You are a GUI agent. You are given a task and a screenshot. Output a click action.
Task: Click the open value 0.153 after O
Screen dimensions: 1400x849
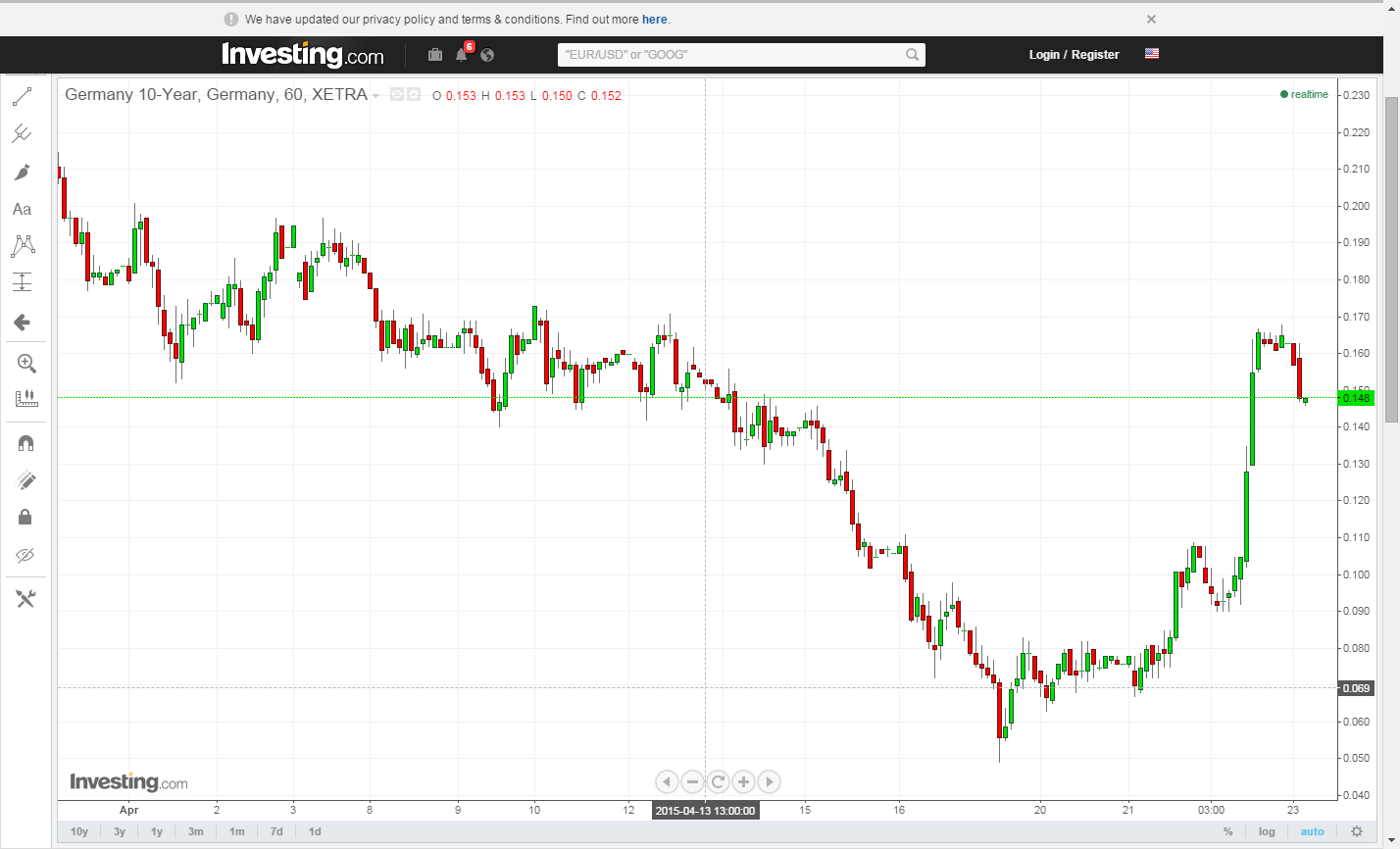461,95
